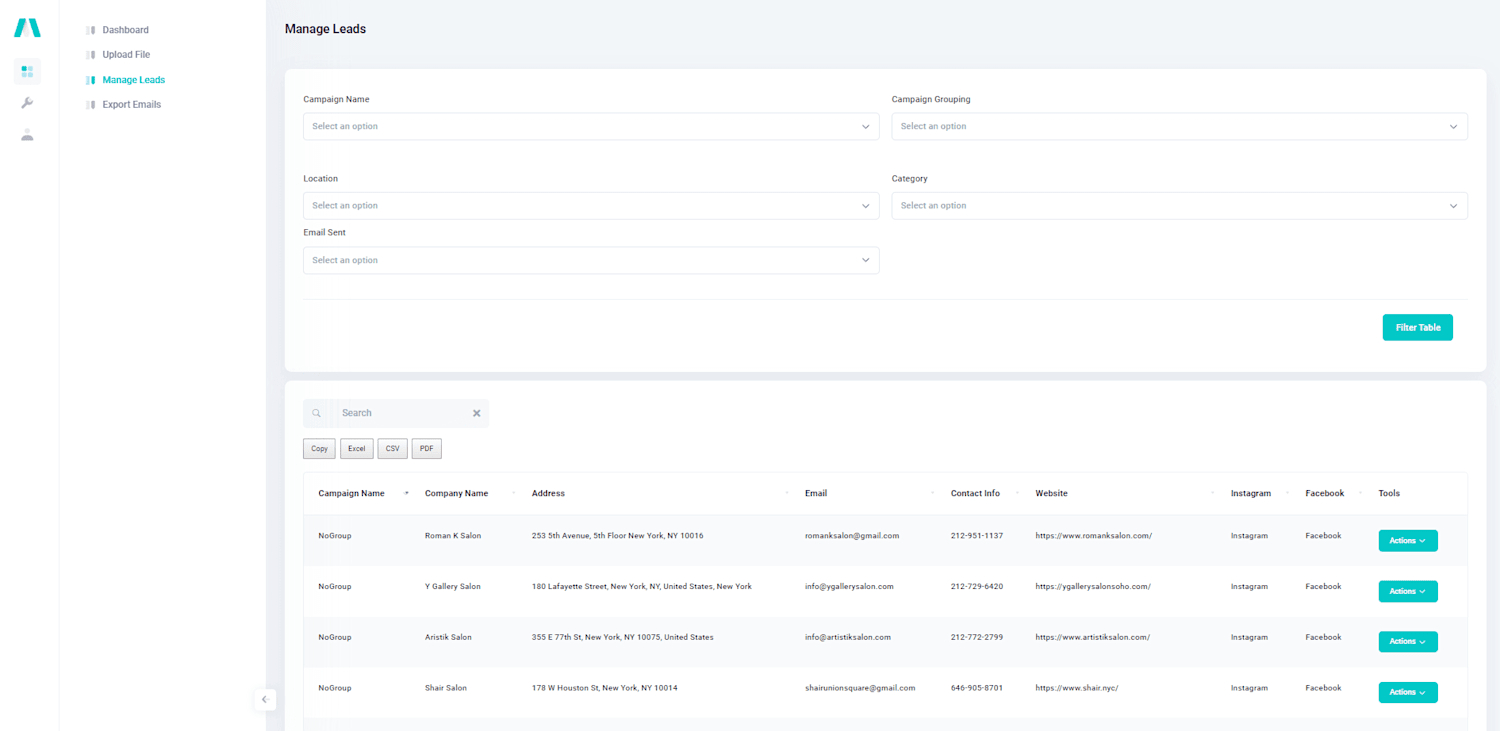Select company name Aristik Salon
Viewport: 1500px width, 731px height.
(x=448, y=637)
